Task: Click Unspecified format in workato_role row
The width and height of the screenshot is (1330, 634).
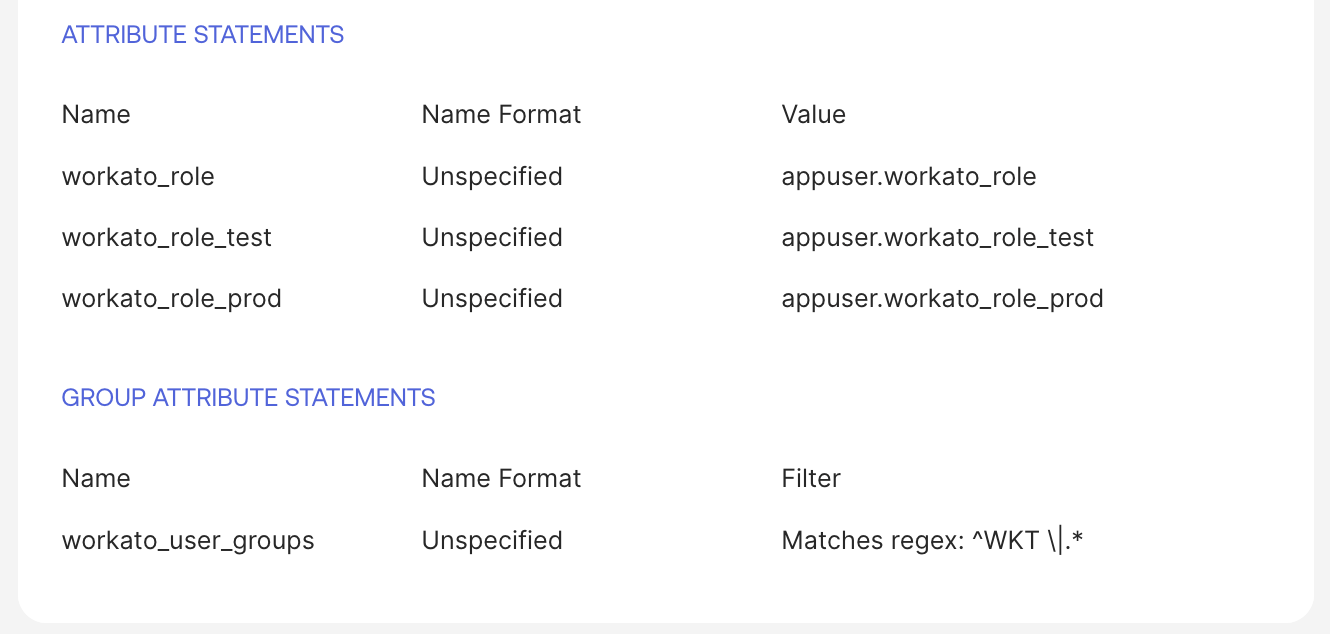Action: 492,177
